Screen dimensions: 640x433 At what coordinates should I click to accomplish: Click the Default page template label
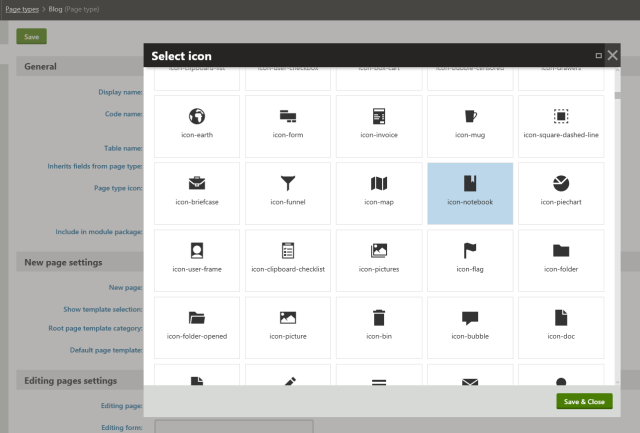106,350
